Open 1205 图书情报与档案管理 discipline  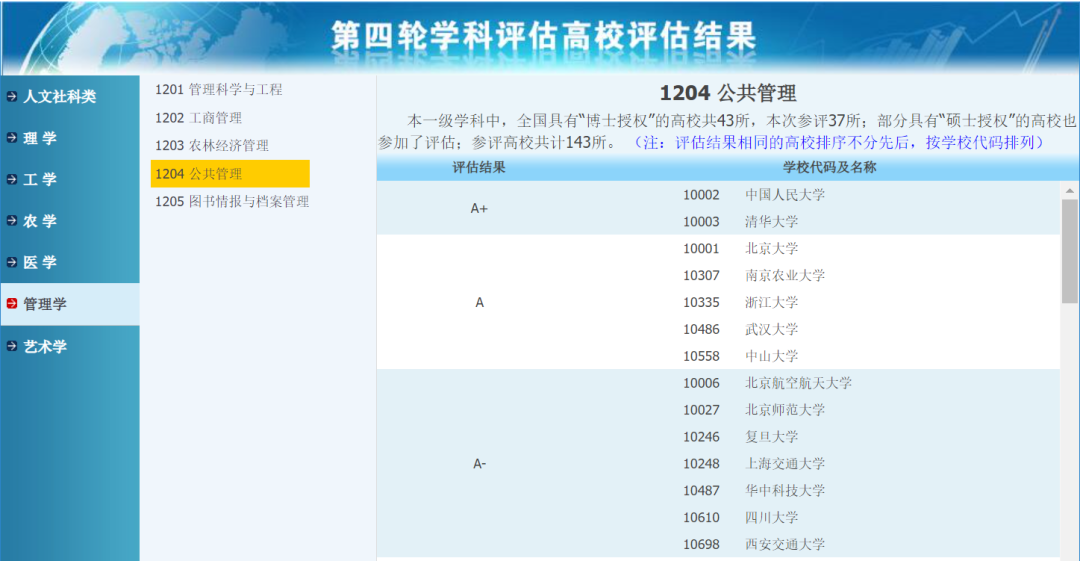231,201
